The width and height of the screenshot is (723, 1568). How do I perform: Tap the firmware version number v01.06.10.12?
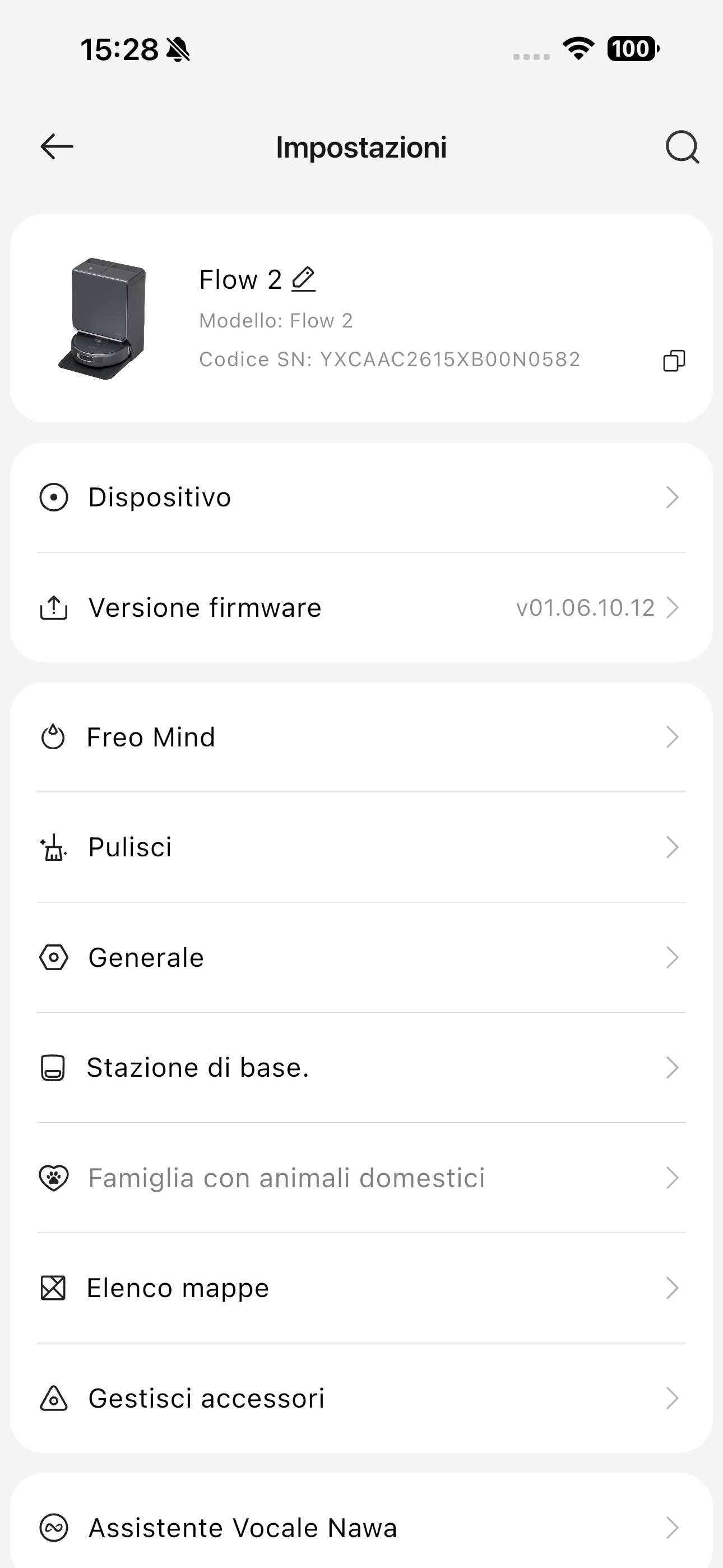coord(585,607)
